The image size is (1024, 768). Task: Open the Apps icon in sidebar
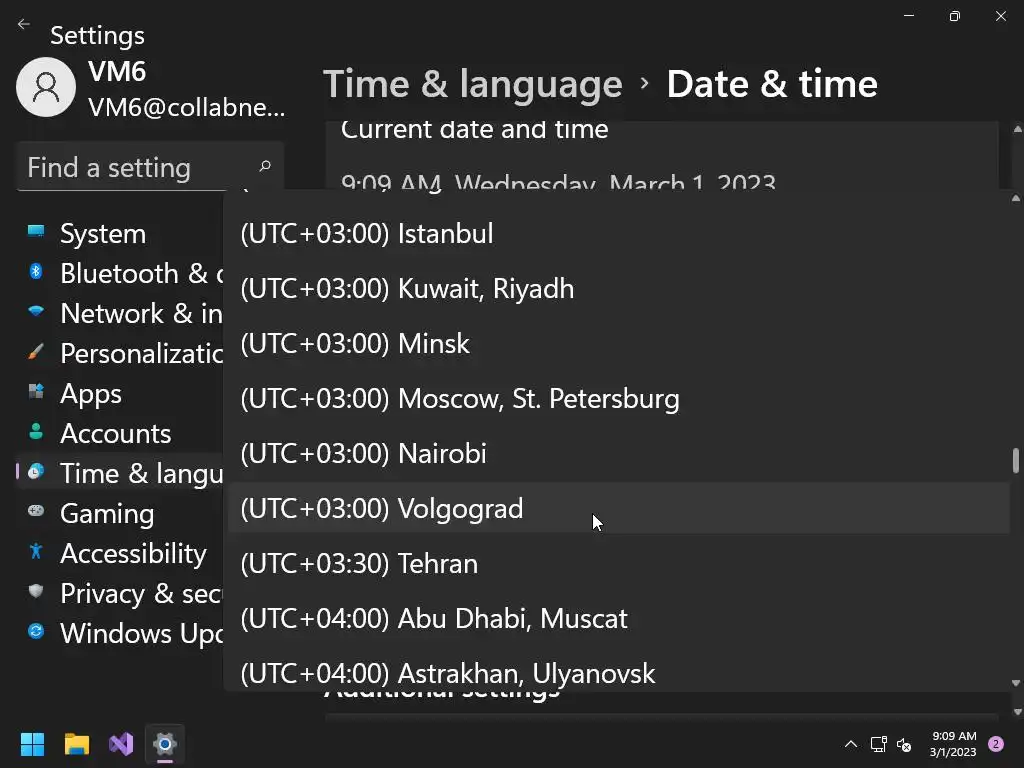tap(36, 392)
